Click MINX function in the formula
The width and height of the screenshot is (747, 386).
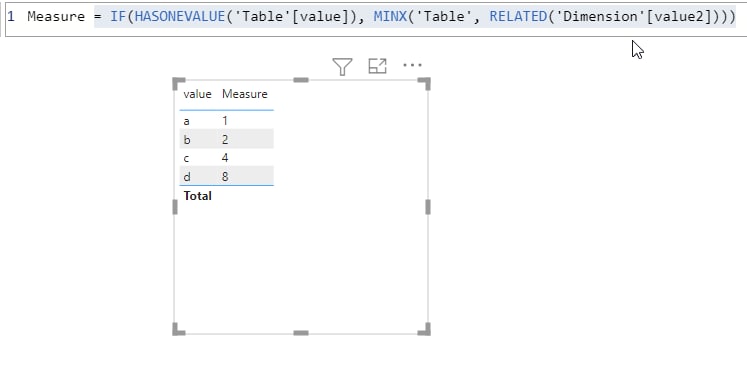390,17
